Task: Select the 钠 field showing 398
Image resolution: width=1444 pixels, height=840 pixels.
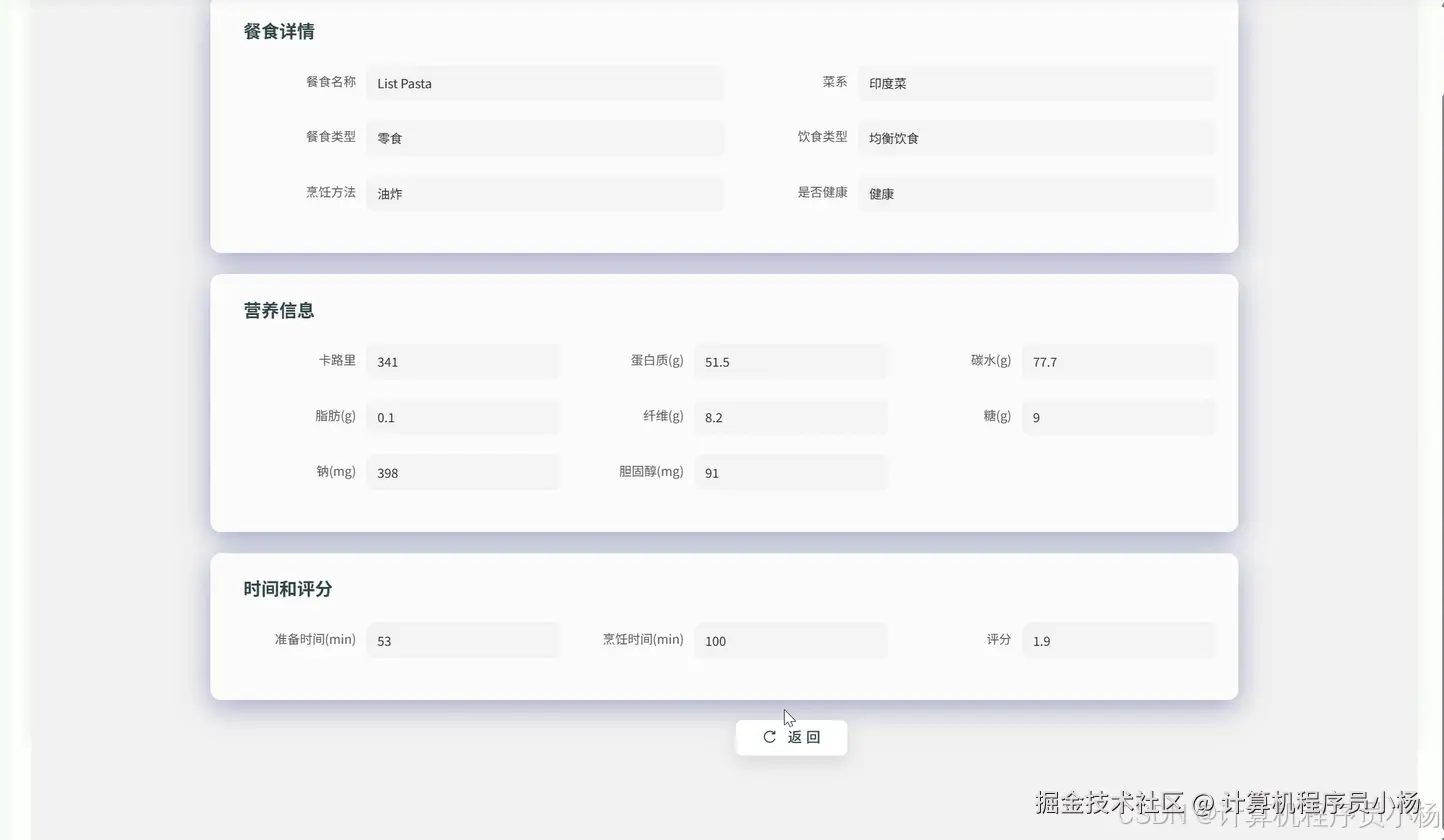Action: pos(463,472)
